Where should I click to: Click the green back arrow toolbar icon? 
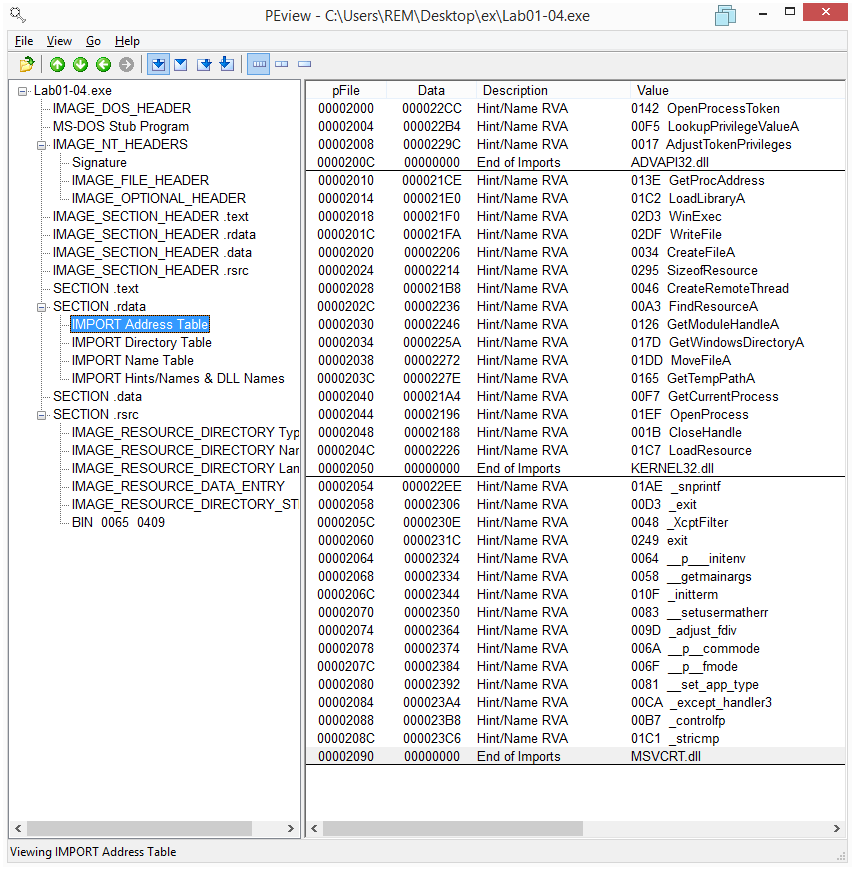point(104,64)
